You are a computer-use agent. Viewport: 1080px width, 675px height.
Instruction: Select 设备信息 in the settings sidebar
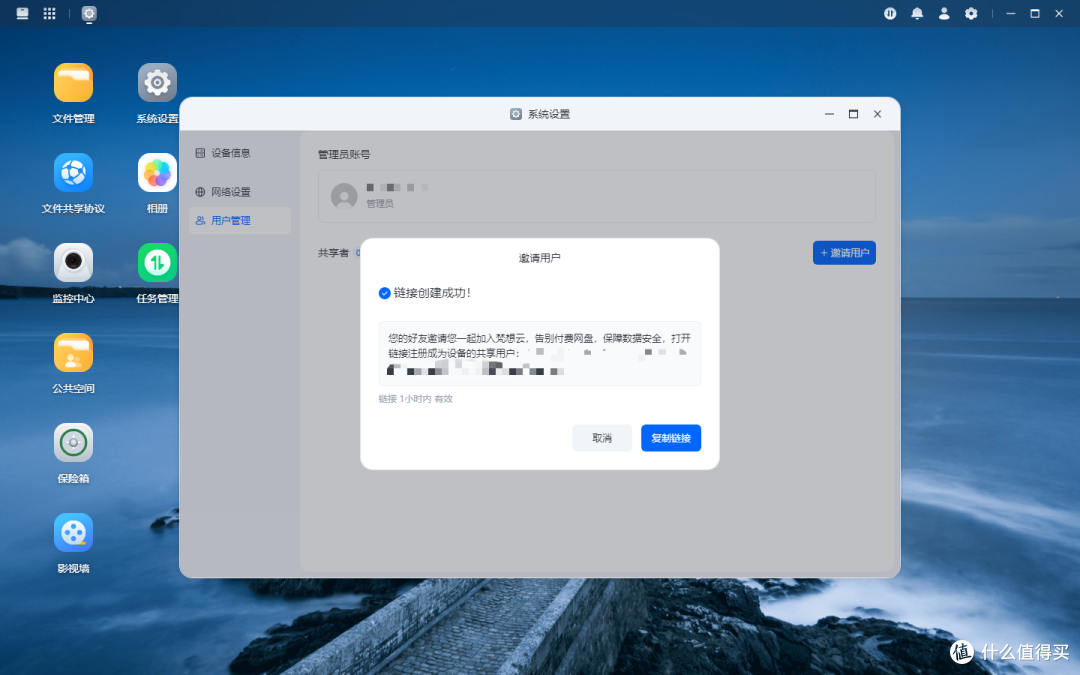240,153
